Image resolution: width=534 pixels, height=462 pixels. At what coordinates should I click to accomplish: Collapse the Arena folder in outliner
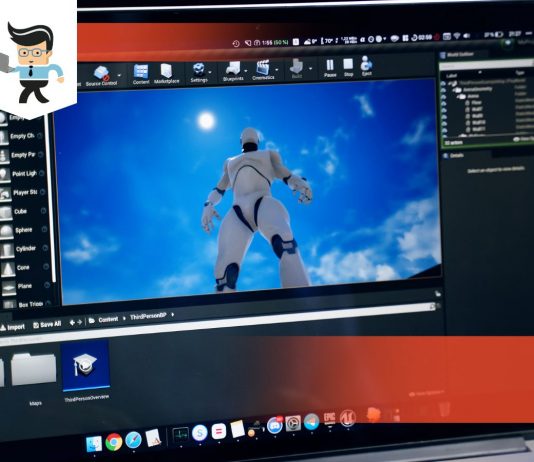[458, 97]
